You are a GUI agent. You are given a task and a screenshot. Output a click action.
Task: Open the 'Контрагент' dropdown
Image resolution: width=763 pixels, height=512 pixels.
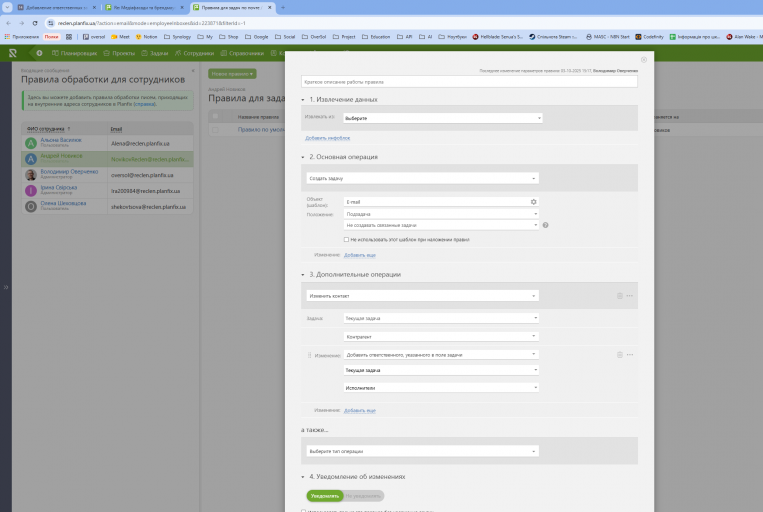tap(441, 336)
